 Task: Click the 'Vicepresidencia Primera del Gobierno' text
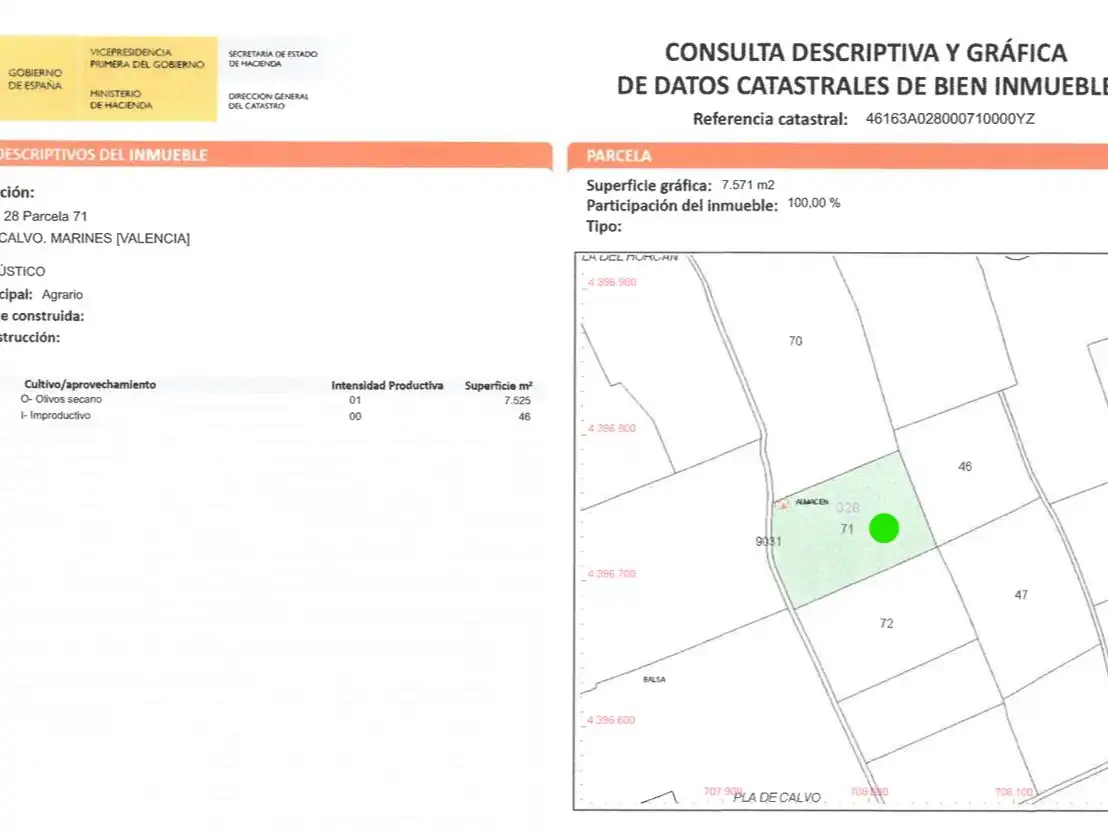point(147,58)
